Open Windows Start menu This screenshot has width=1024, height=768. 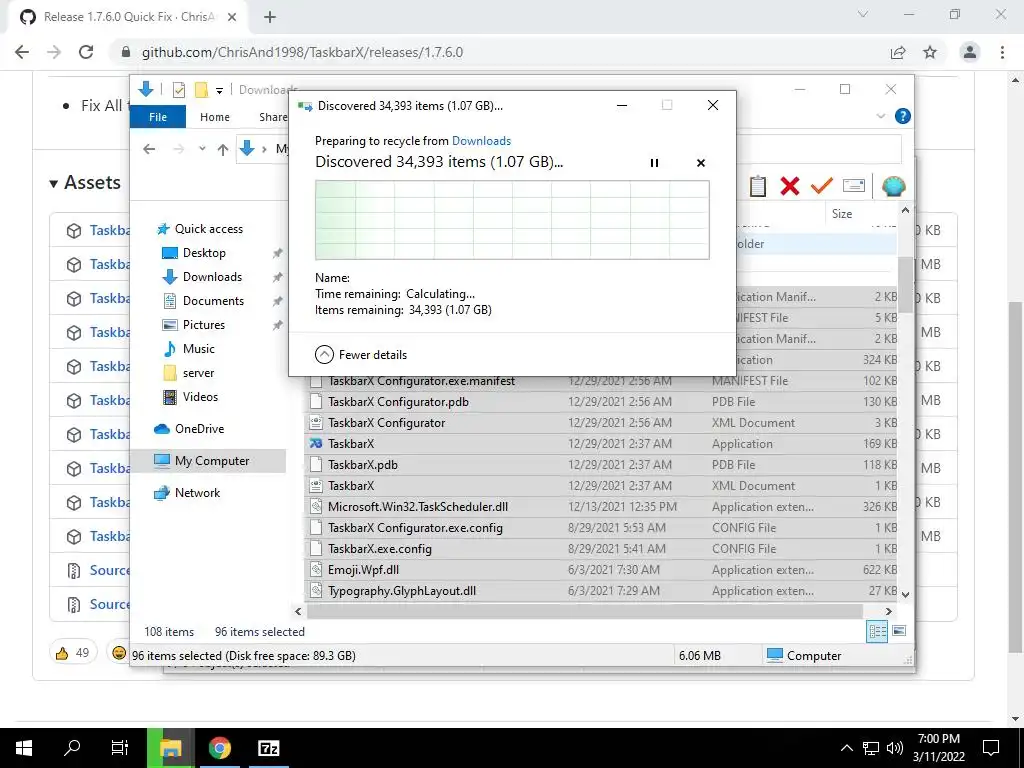24,748
